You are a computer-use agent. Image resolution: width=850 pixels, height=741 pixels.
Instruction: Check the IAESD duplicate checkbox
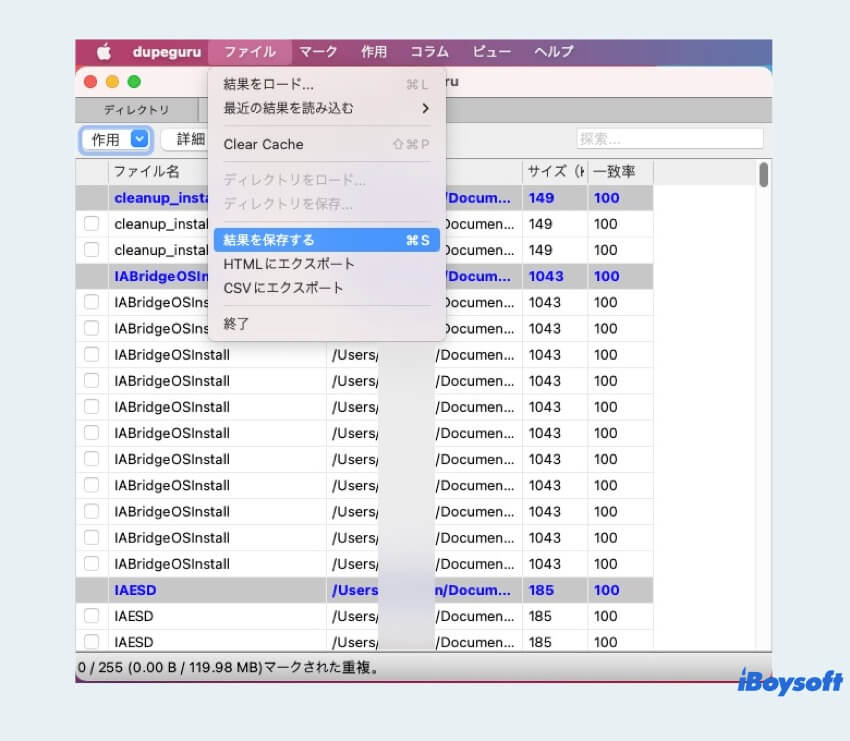pyautogui.click(x=92, y=616)
